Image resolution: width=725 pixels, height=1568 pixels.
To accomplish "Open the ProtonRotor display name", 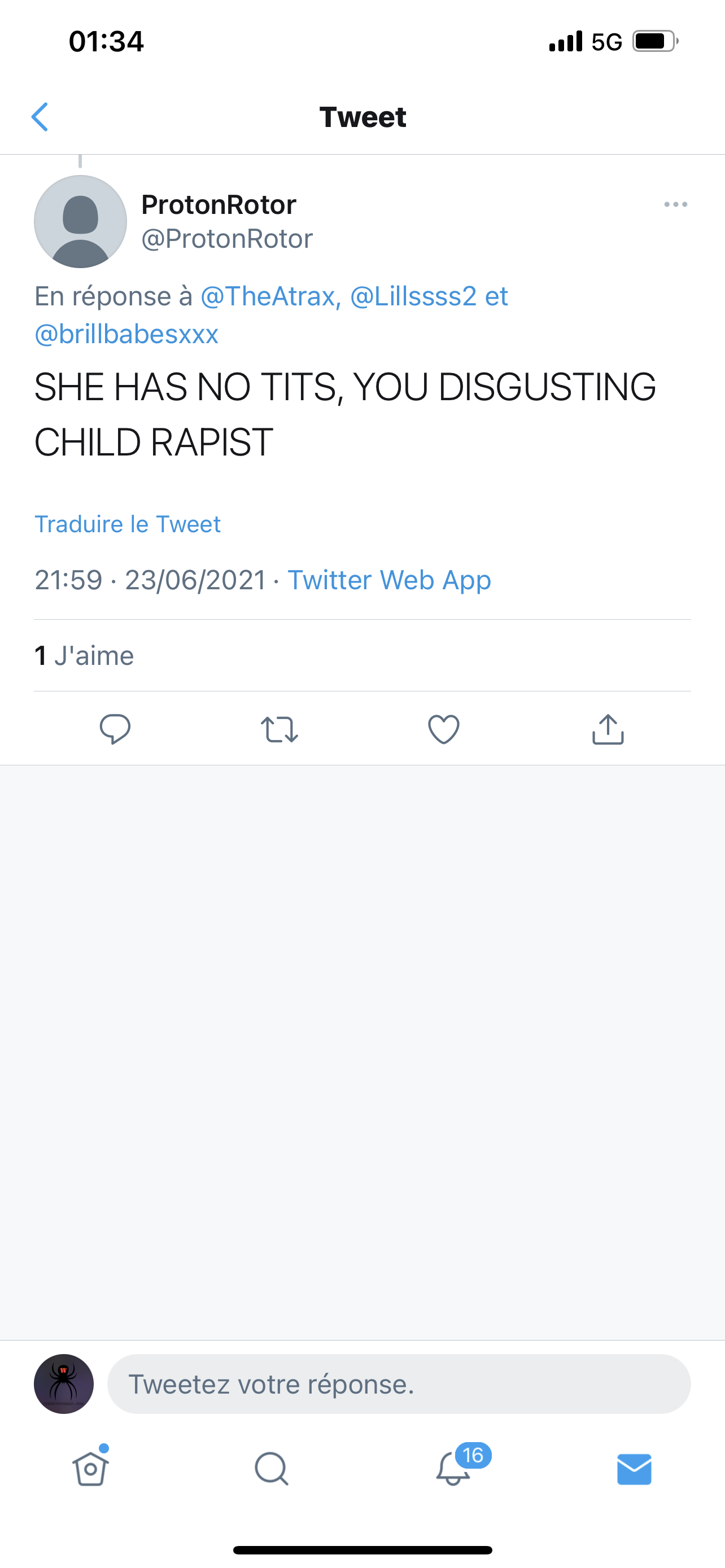I will pos(219,204).
